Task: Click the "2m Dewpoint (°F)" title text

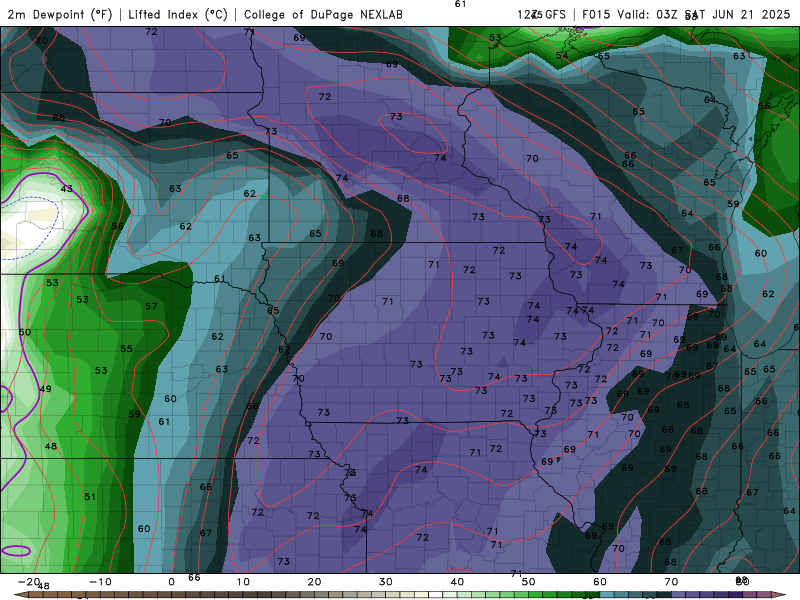Action: pos(60,14)
